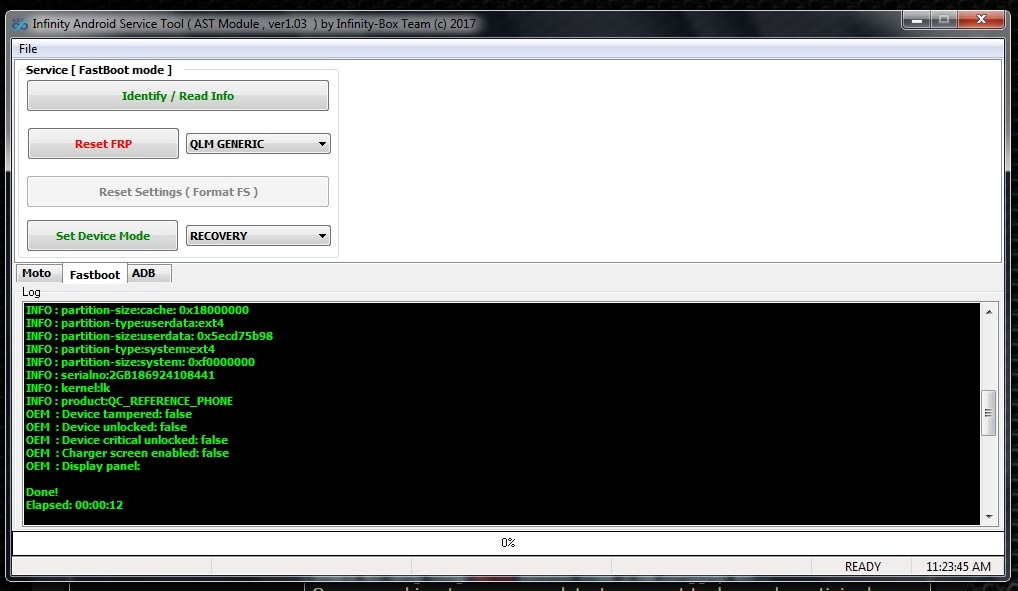Open the File menu
This screenshot has height=591, width=1018.
tap(28, 49)
